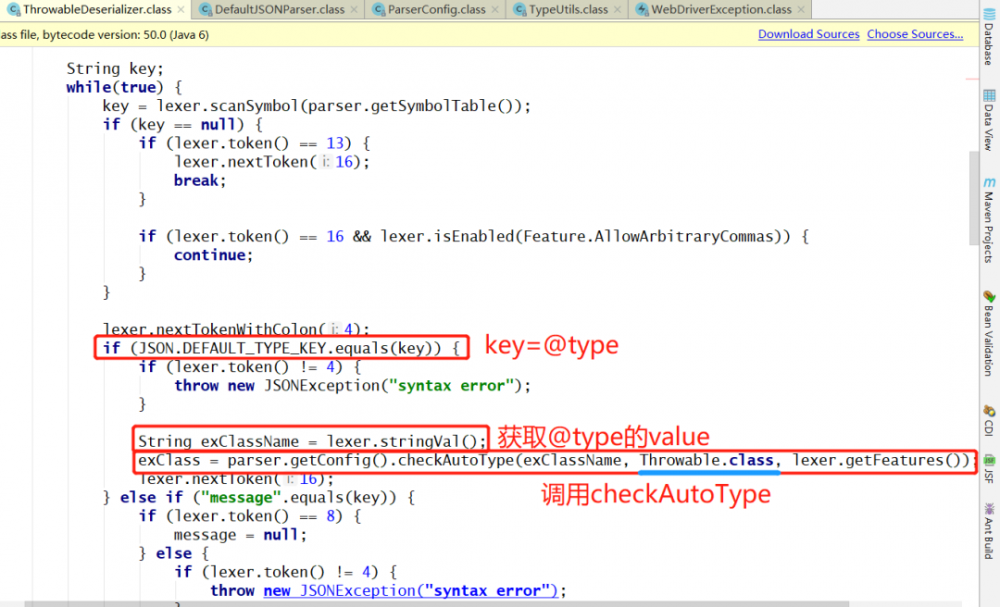Click the Download Sources link
The image size is (1000, 607).
coord(808,34)
